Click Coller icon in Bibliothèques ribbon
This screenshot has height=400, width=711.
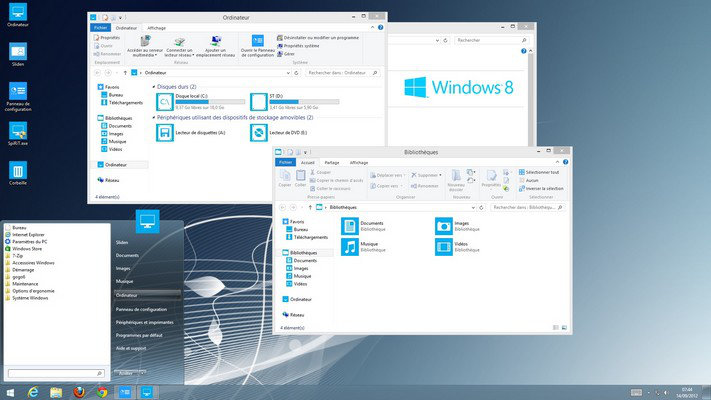301,175
